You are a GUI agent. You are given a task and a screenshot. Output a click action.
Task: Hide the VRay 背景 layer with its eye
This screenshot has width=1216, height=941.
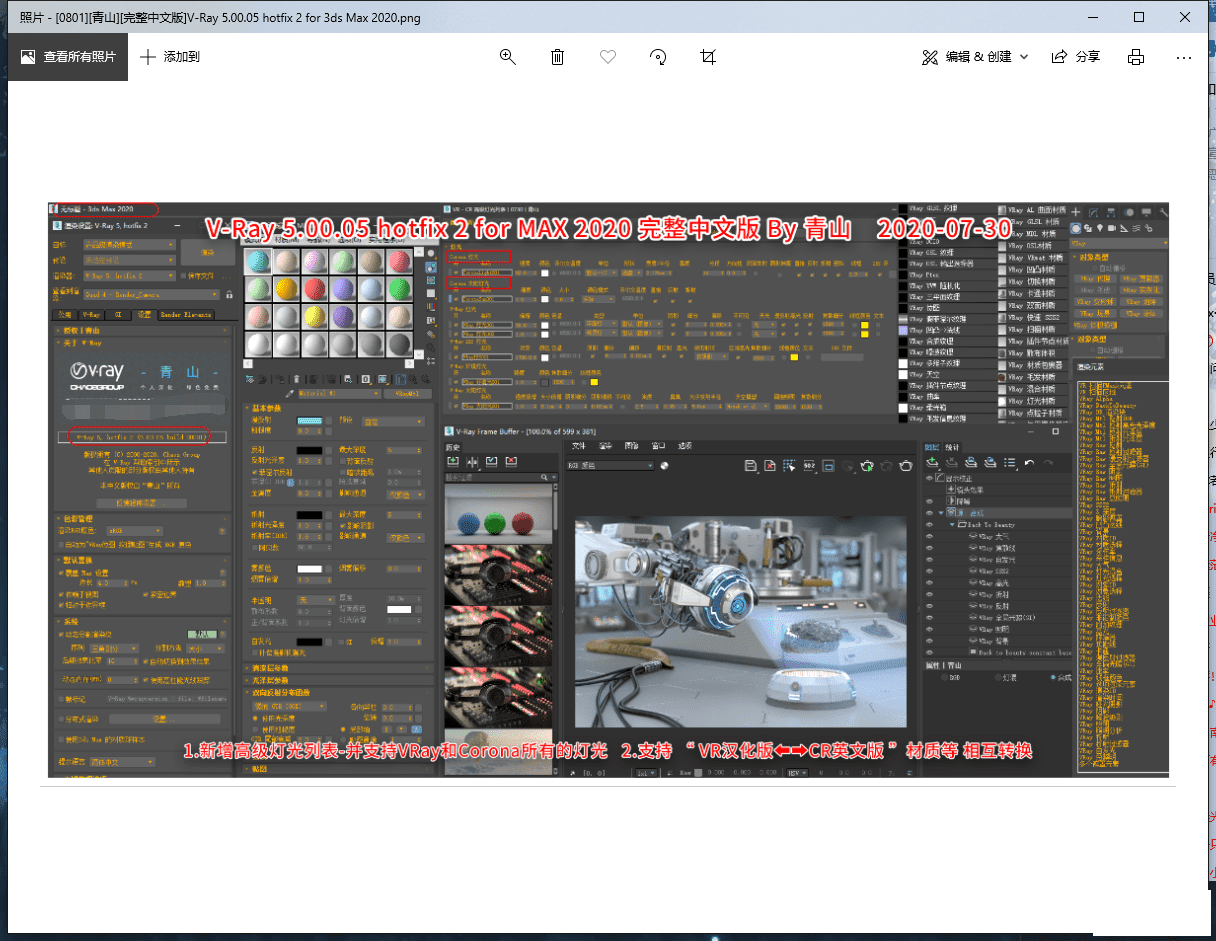929,641
